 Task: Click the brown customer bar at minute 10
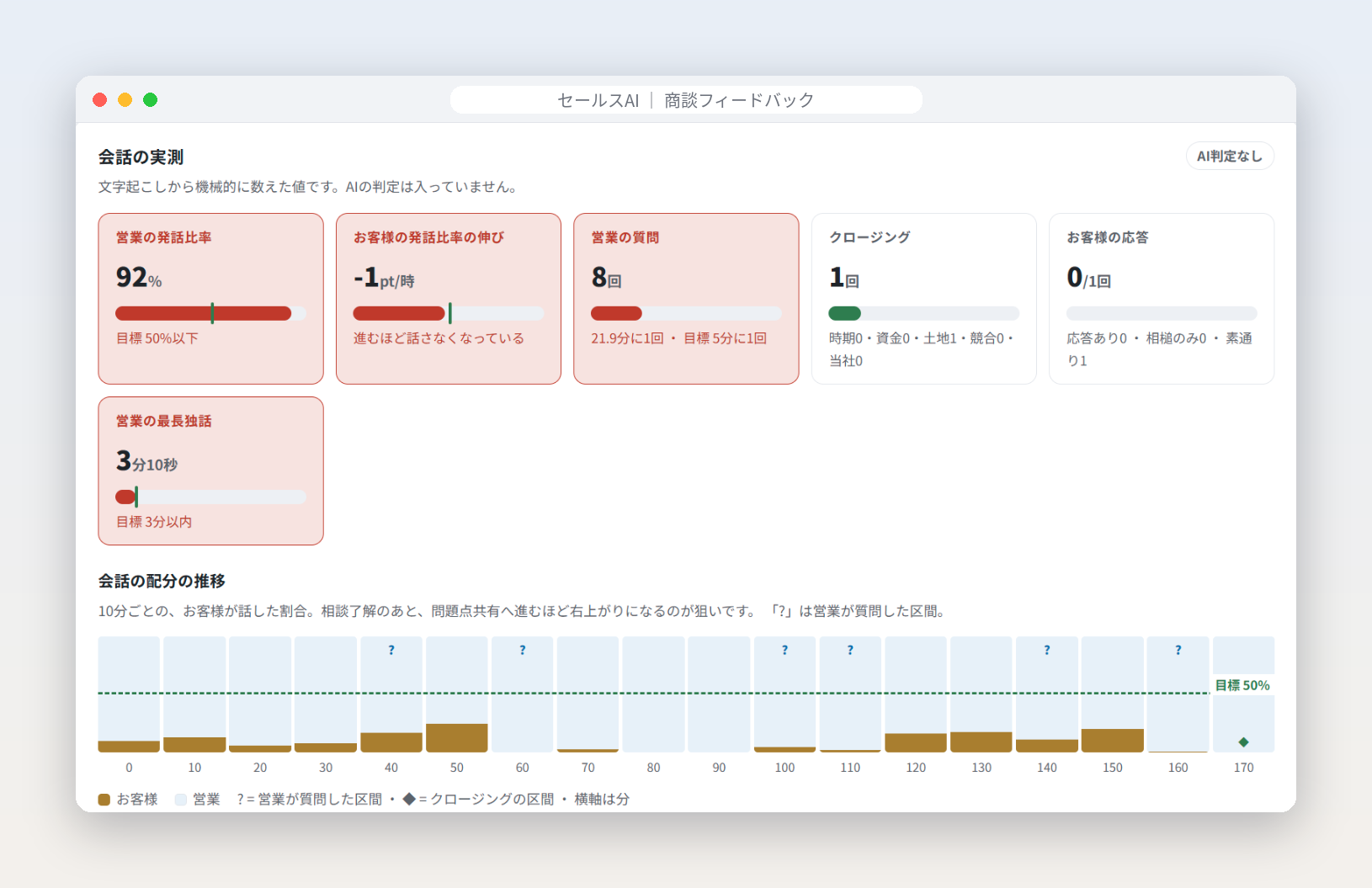coord(194,745)
